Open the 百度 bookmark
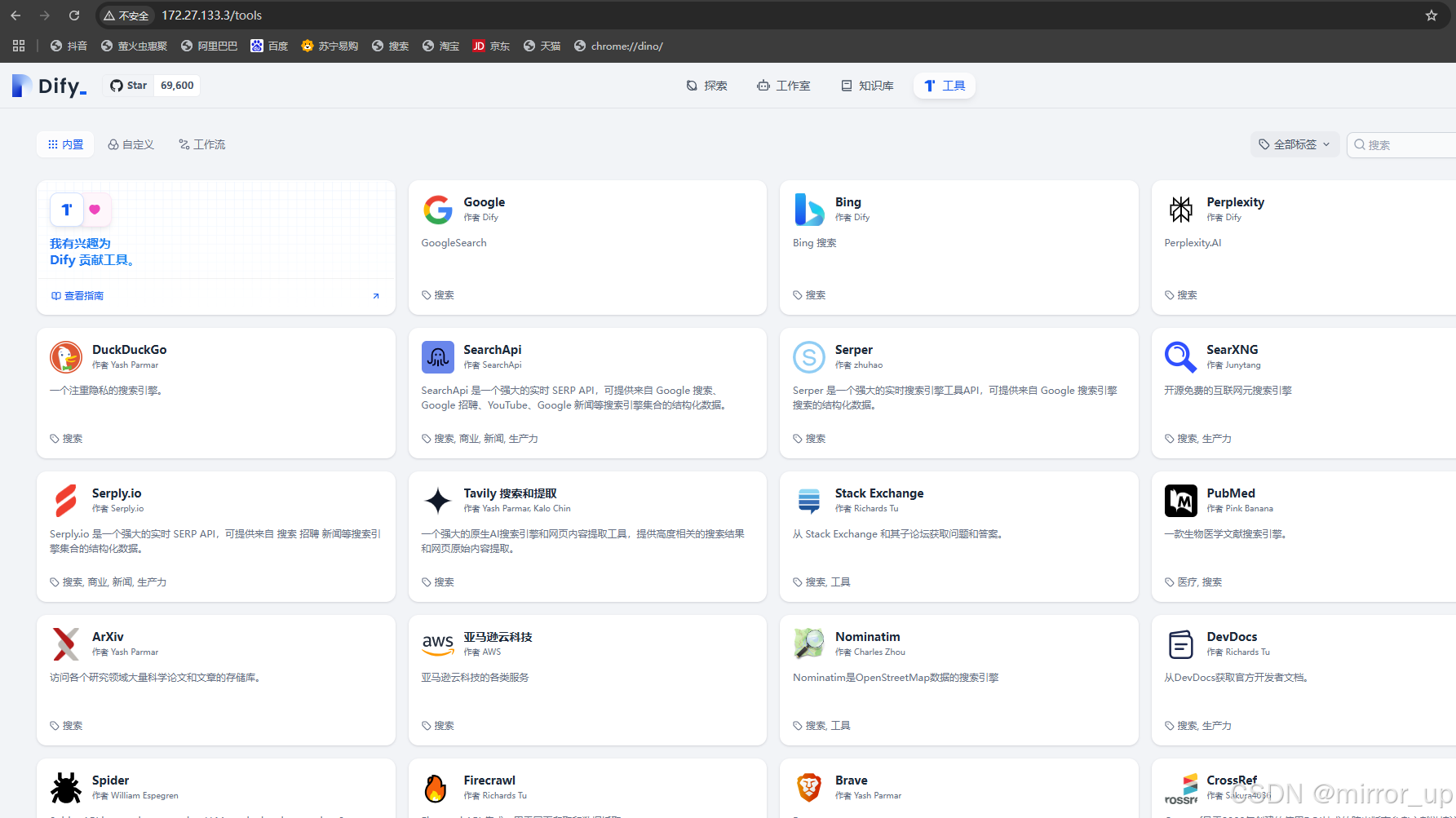 pyautogui.click(x=269, y=46)
